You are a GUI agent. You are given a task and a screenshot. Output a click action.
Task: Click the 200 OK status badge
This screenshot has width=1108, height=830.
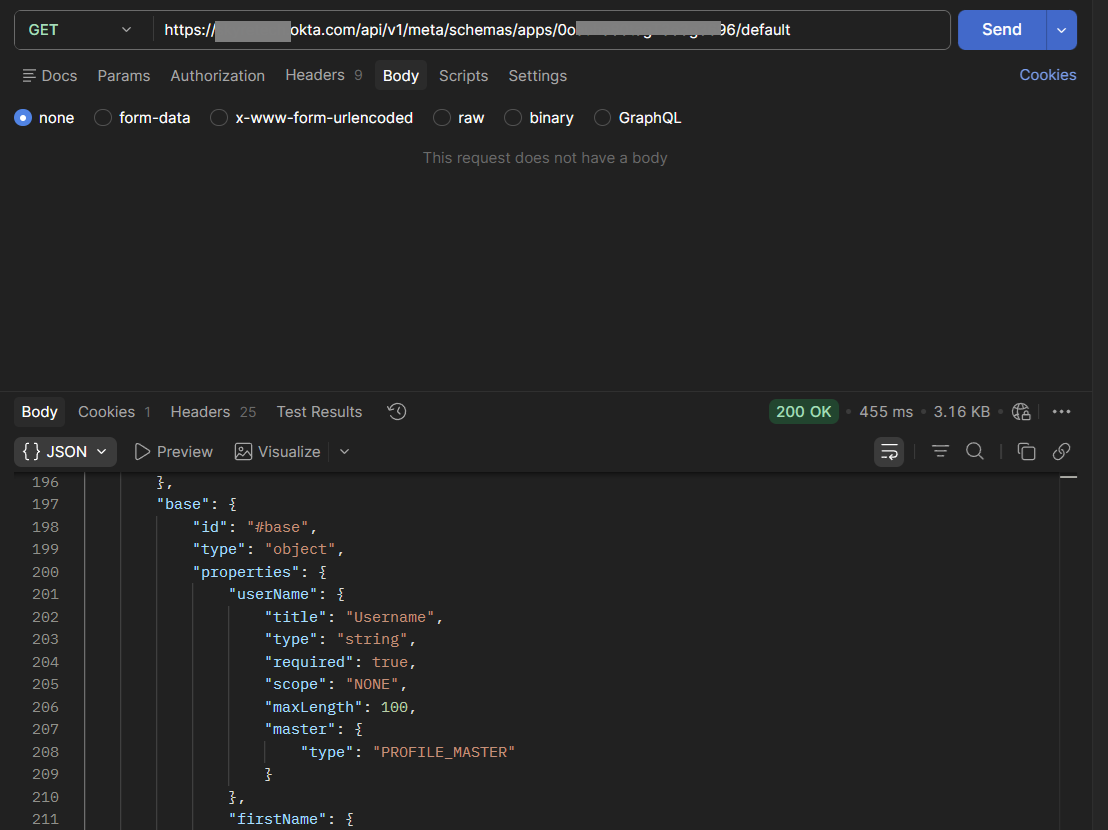tap(803, 412)
